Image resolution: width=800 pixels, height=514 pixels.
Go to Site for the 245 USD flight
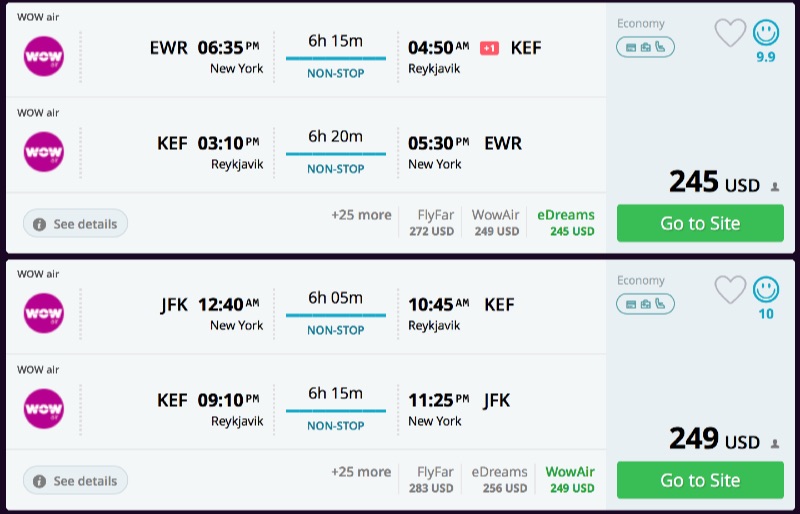point(700,223)
